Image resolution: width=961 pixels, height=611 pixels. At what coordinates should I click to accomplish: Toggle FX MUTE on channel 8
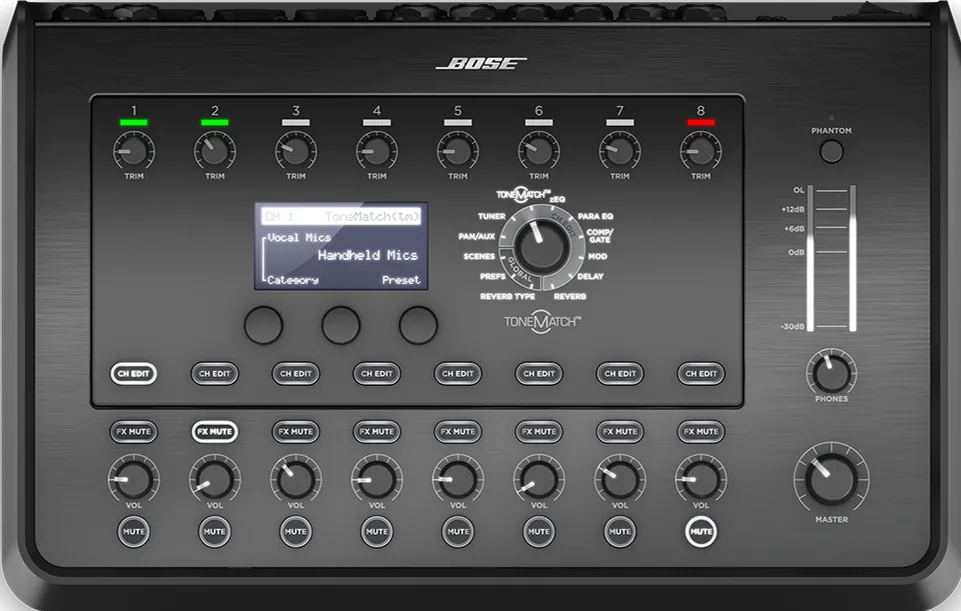[701, 431]
